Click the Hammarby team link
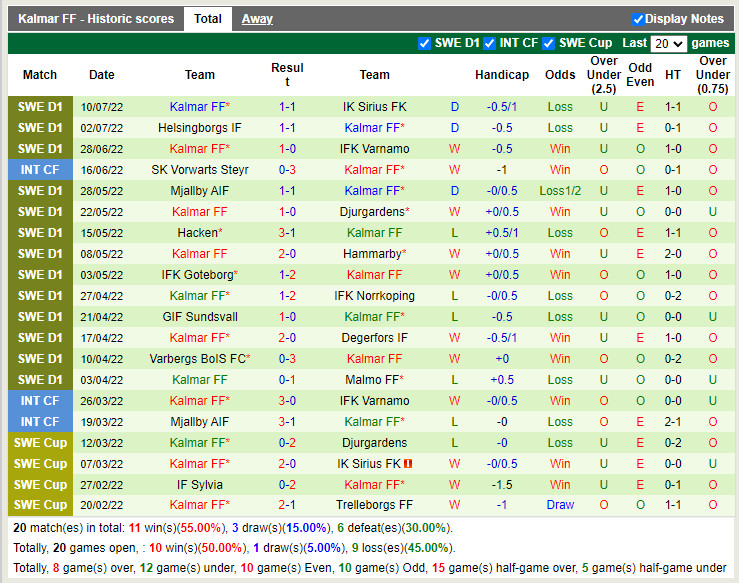This screenshot has height=583, width=739. click(372, 254)
